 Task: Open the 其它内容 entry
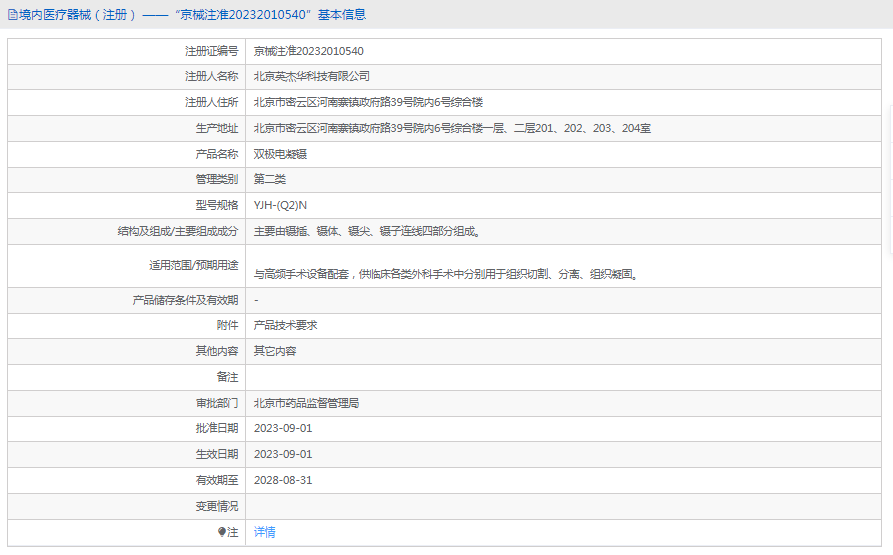pos(275,351)
